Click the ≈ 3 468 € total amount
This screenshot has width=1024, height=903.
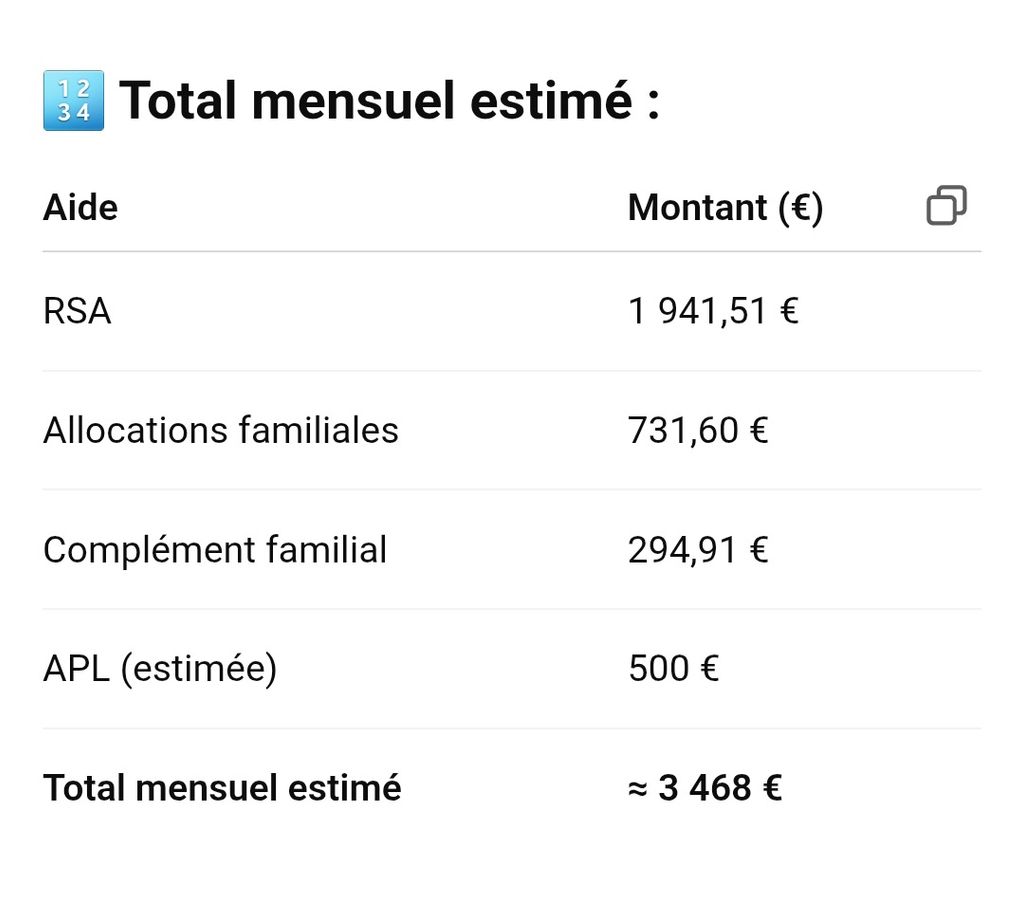(704, 788)
